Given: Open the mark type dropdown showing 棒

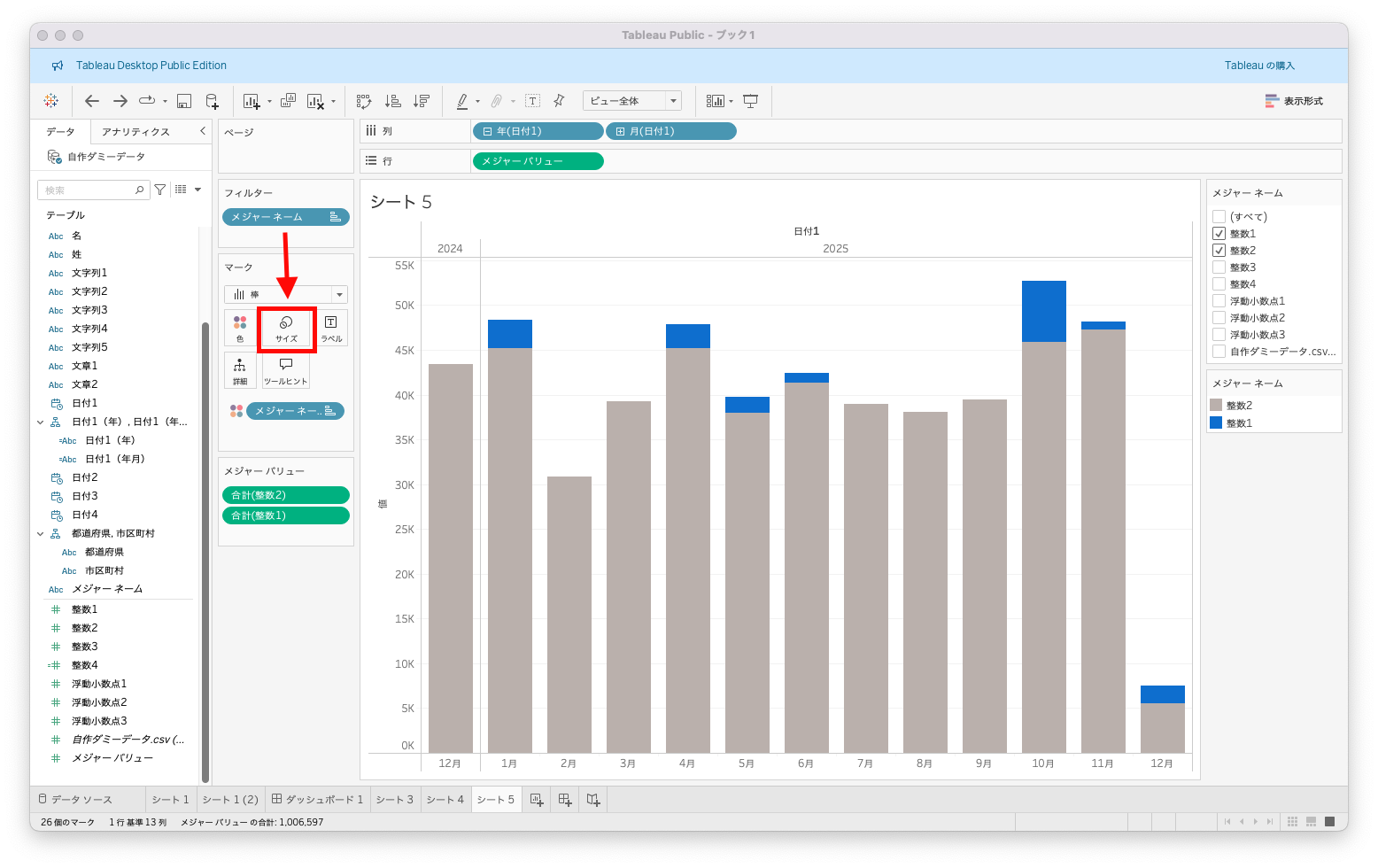Looking at the screenshot, I should pyautogui.click(x=285, y=295).
